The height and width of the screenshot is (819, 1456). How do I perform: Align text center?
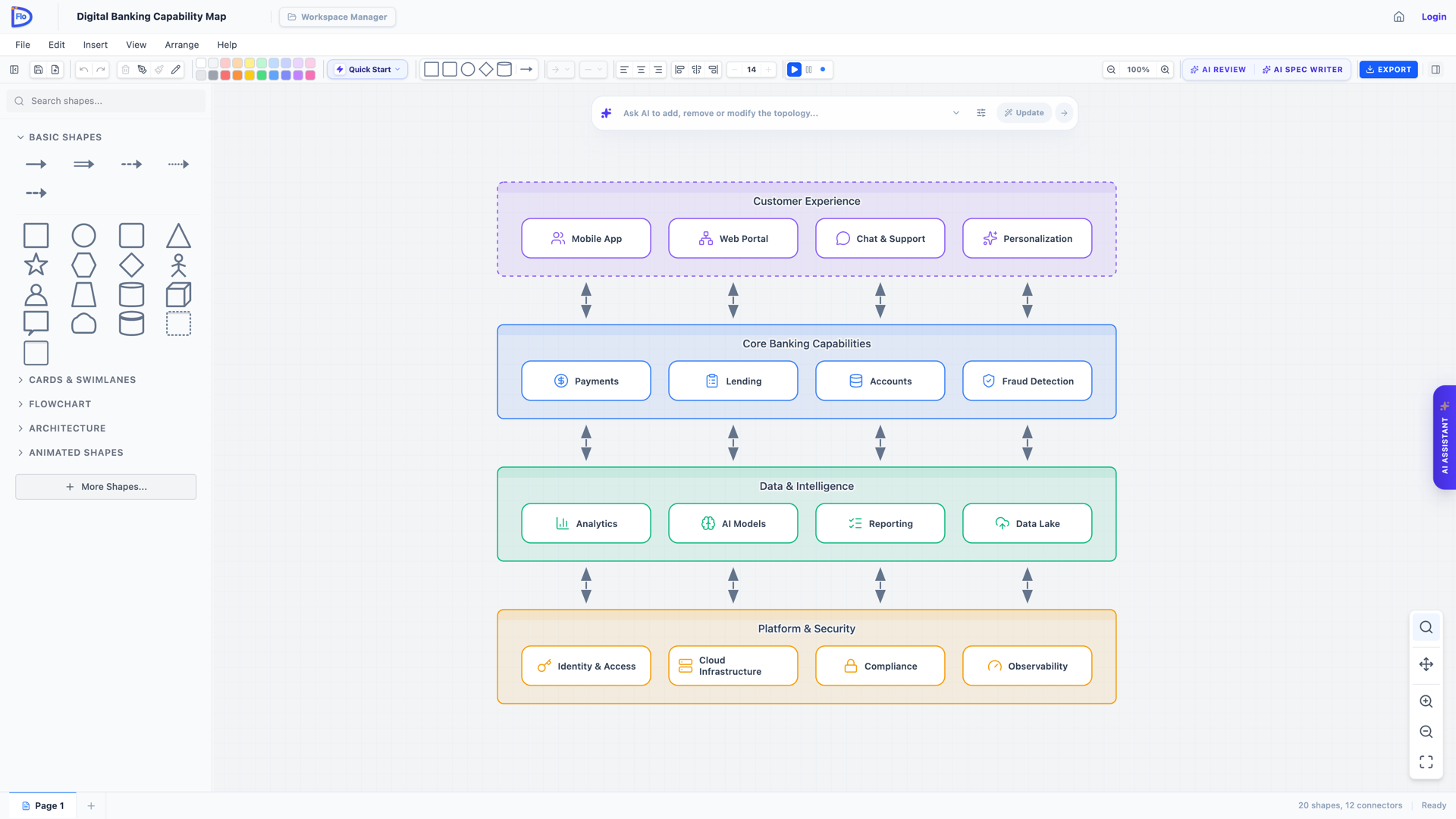[x=641, y=70]
